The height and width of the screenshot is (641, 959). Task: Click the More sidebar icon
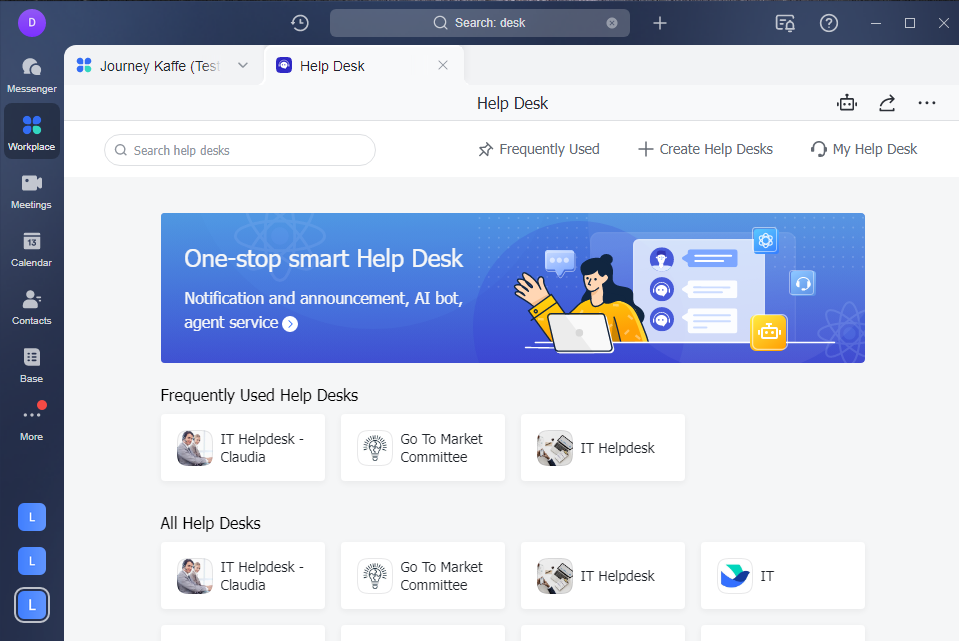coord(31,417)
